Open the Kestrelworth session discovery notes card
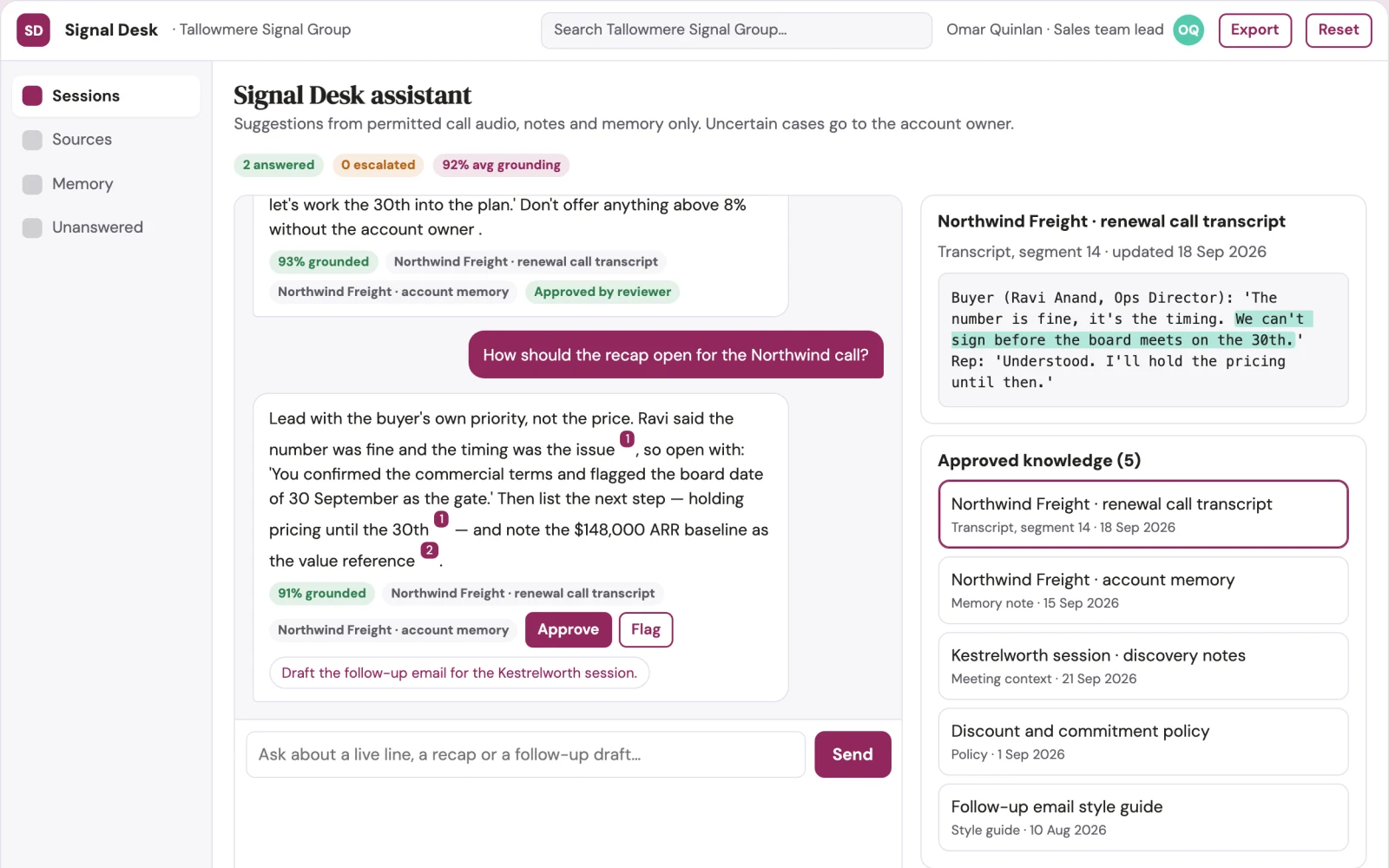The width and height of the screenshot is (1389, 868). (x=1142, y=666)
